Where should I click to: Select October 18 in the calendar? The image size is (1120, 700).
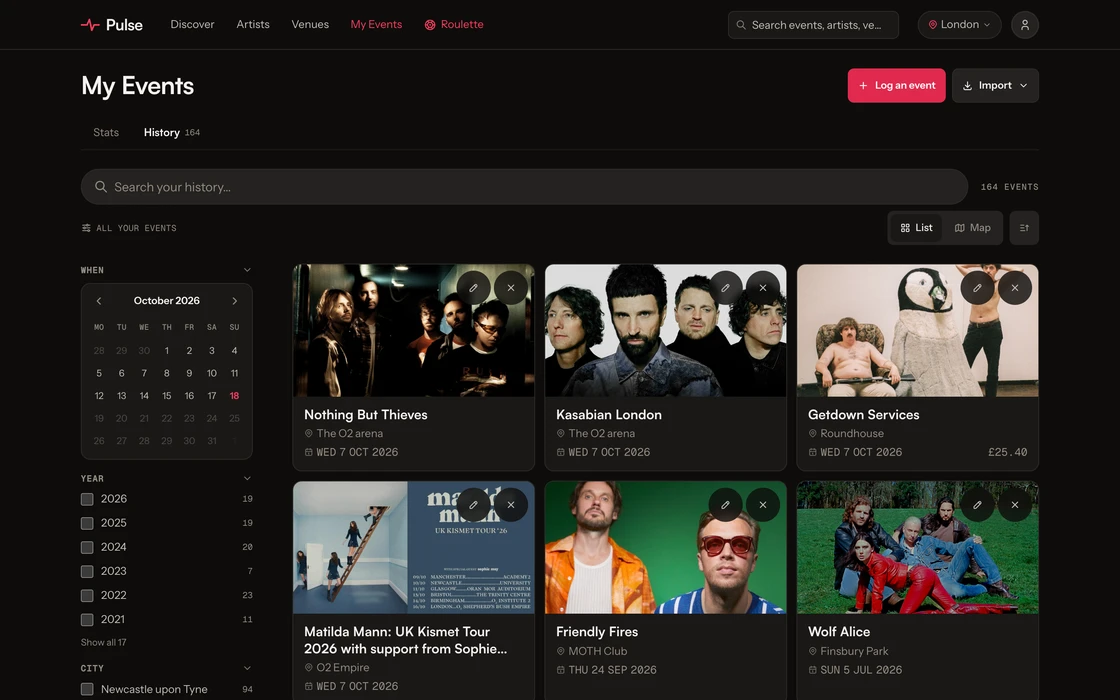234,396
